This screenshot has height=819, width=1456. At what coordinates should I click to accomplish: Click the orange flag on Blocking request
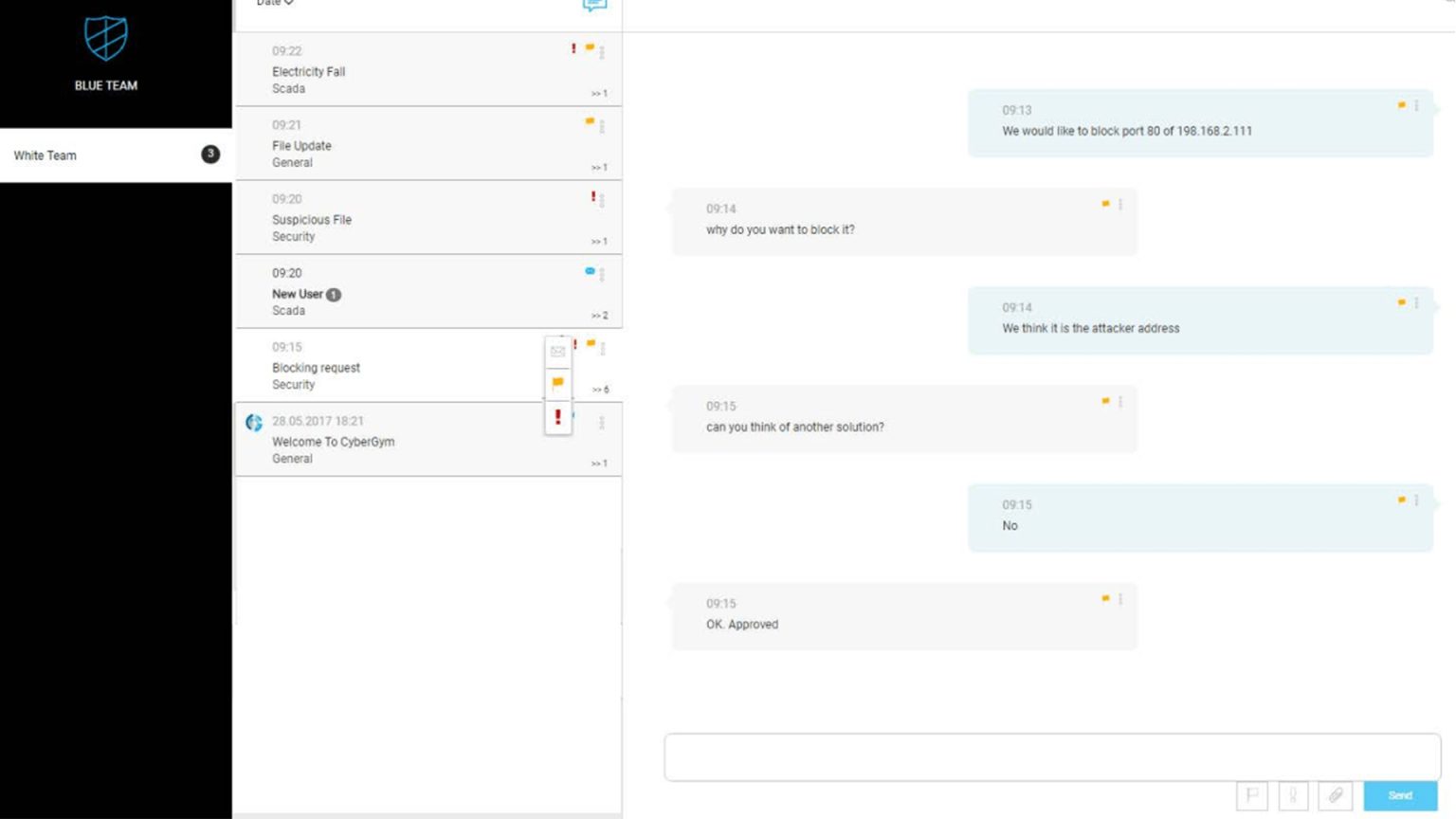click(x=591, y=343)
